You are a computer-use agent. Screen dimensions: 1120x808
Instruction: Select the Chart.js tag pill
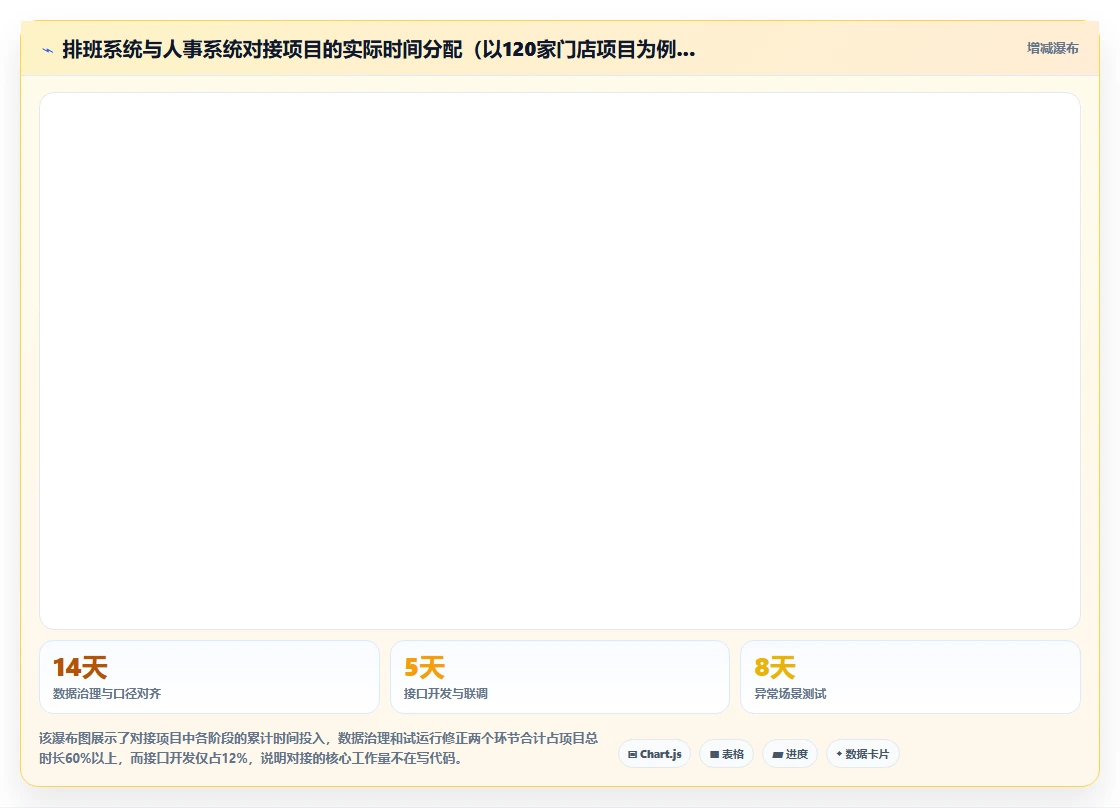tap(654, 754)
